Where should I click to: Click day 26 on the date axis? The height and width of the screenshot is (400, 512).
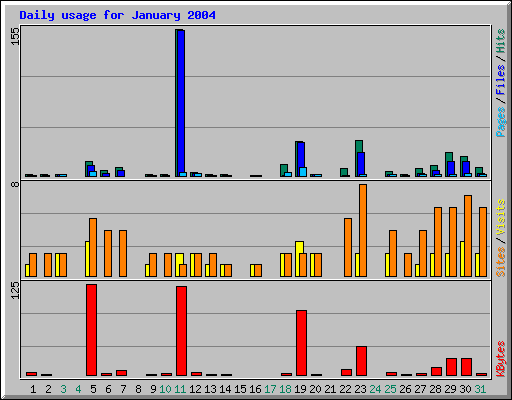[x=405, y=389]
